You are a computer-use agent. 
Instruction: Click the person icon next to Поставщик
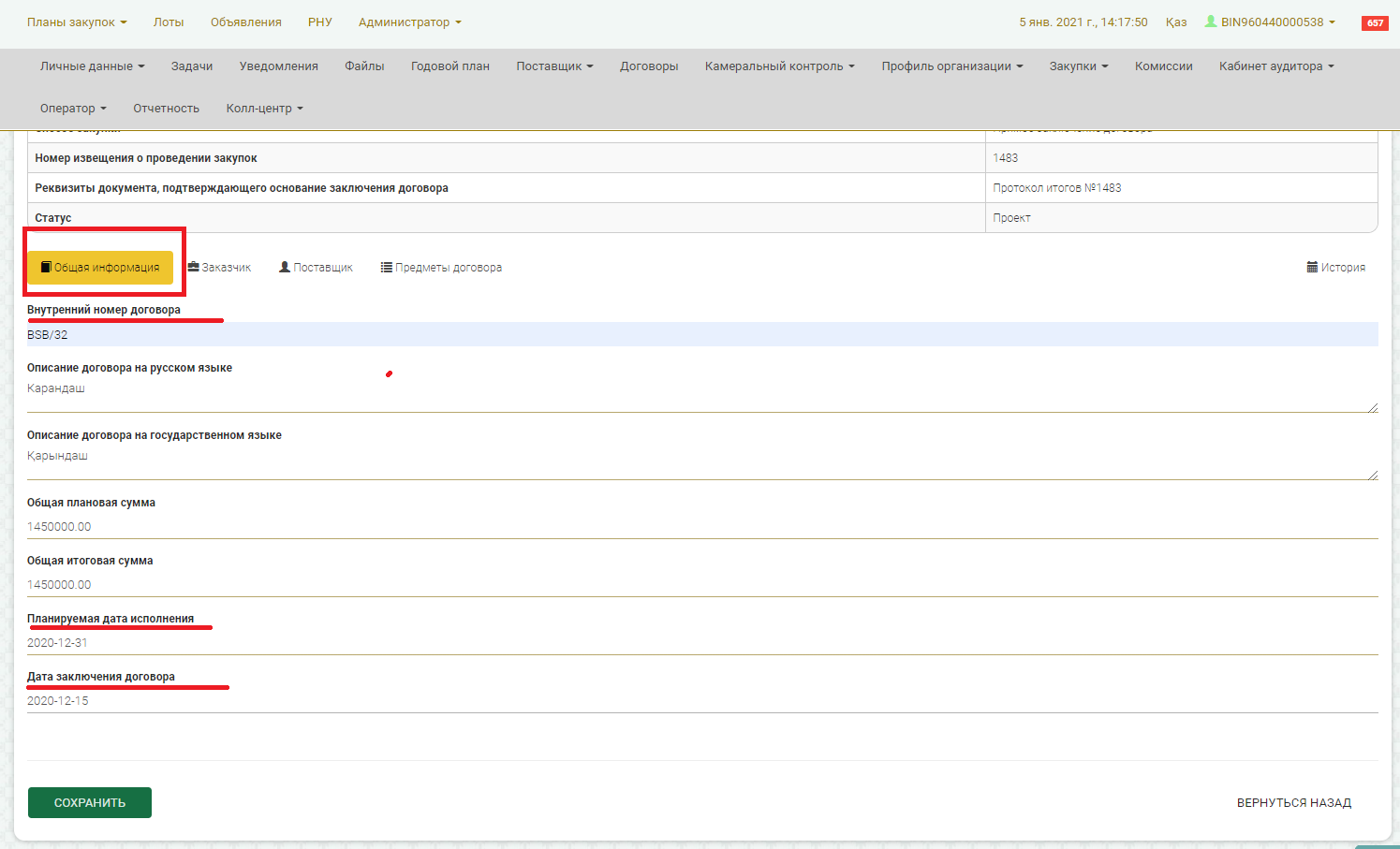[x=285, y=268]
